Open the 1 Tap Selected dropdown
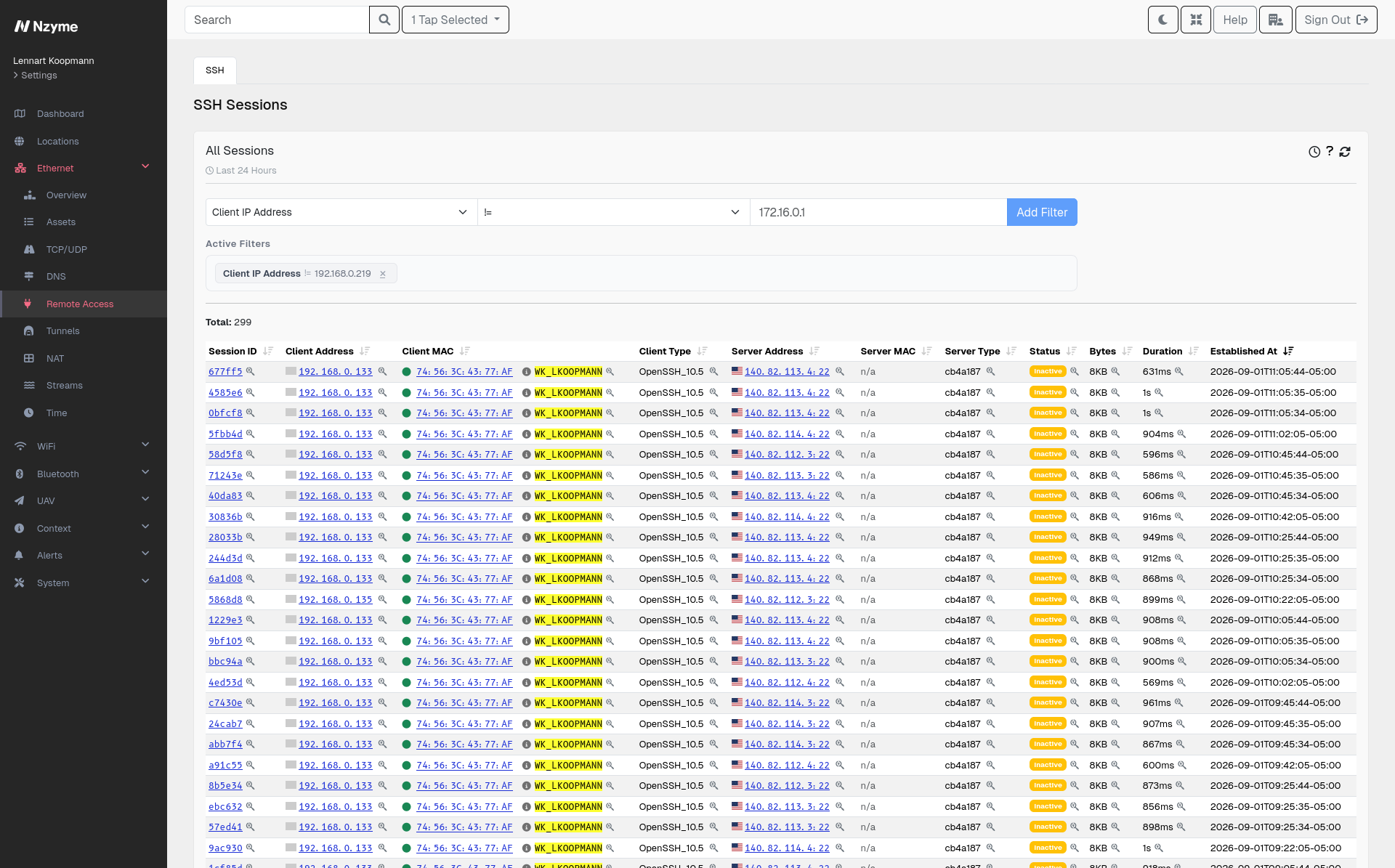The width and height of the screenshot is (1395, 868). click(x=456, y=20)
